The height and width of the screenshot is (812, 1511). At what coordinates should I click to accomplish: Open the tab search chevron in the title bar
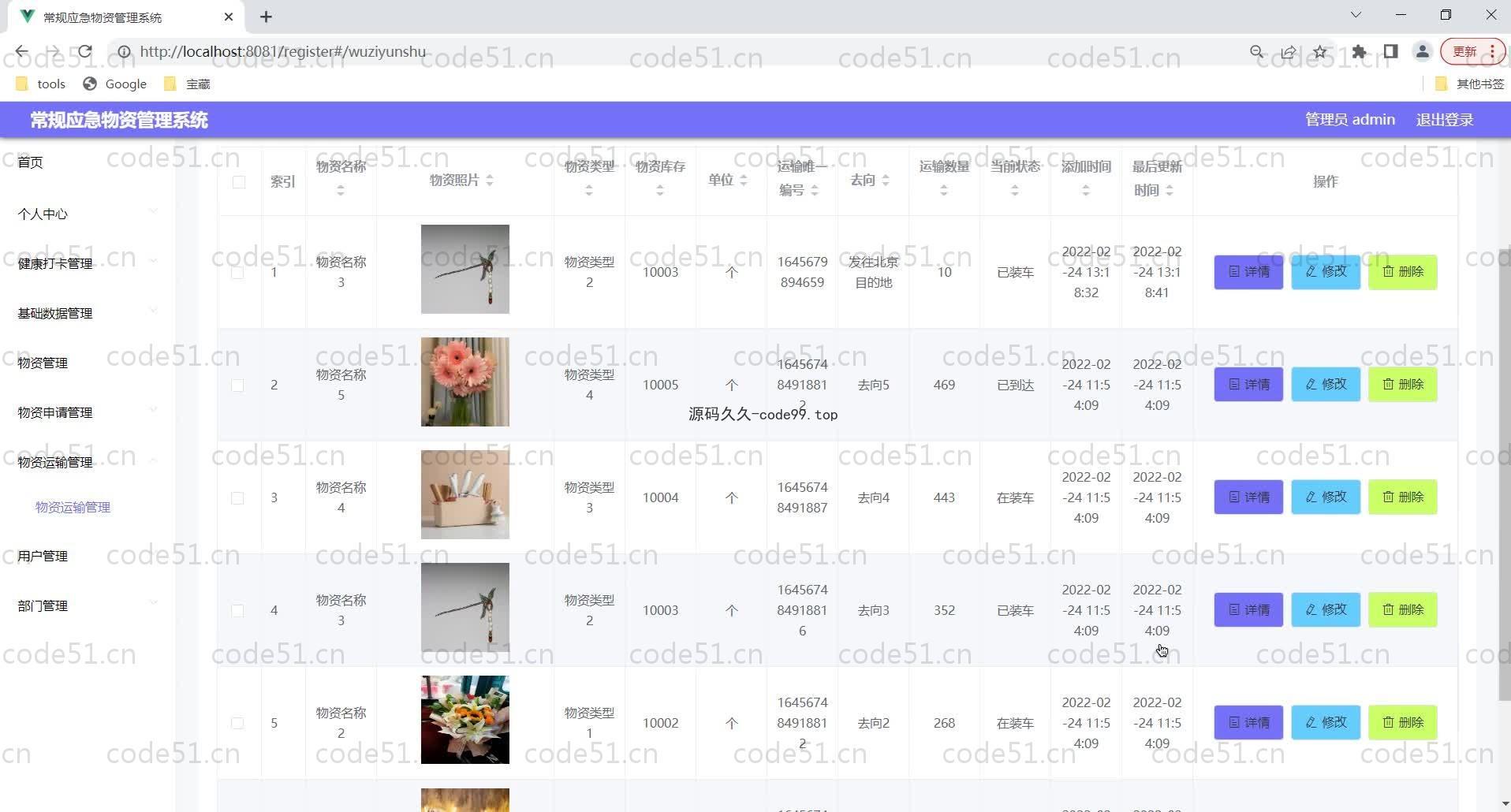(1356, 15)
